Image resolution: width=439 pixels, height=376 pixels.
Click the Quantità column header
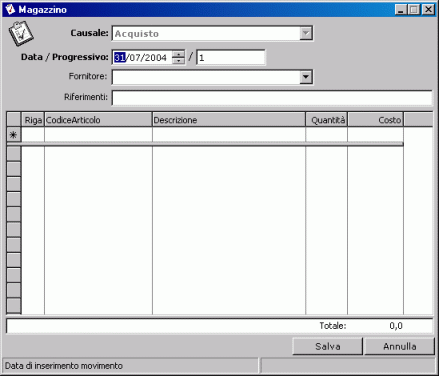(x=326, y=120)
